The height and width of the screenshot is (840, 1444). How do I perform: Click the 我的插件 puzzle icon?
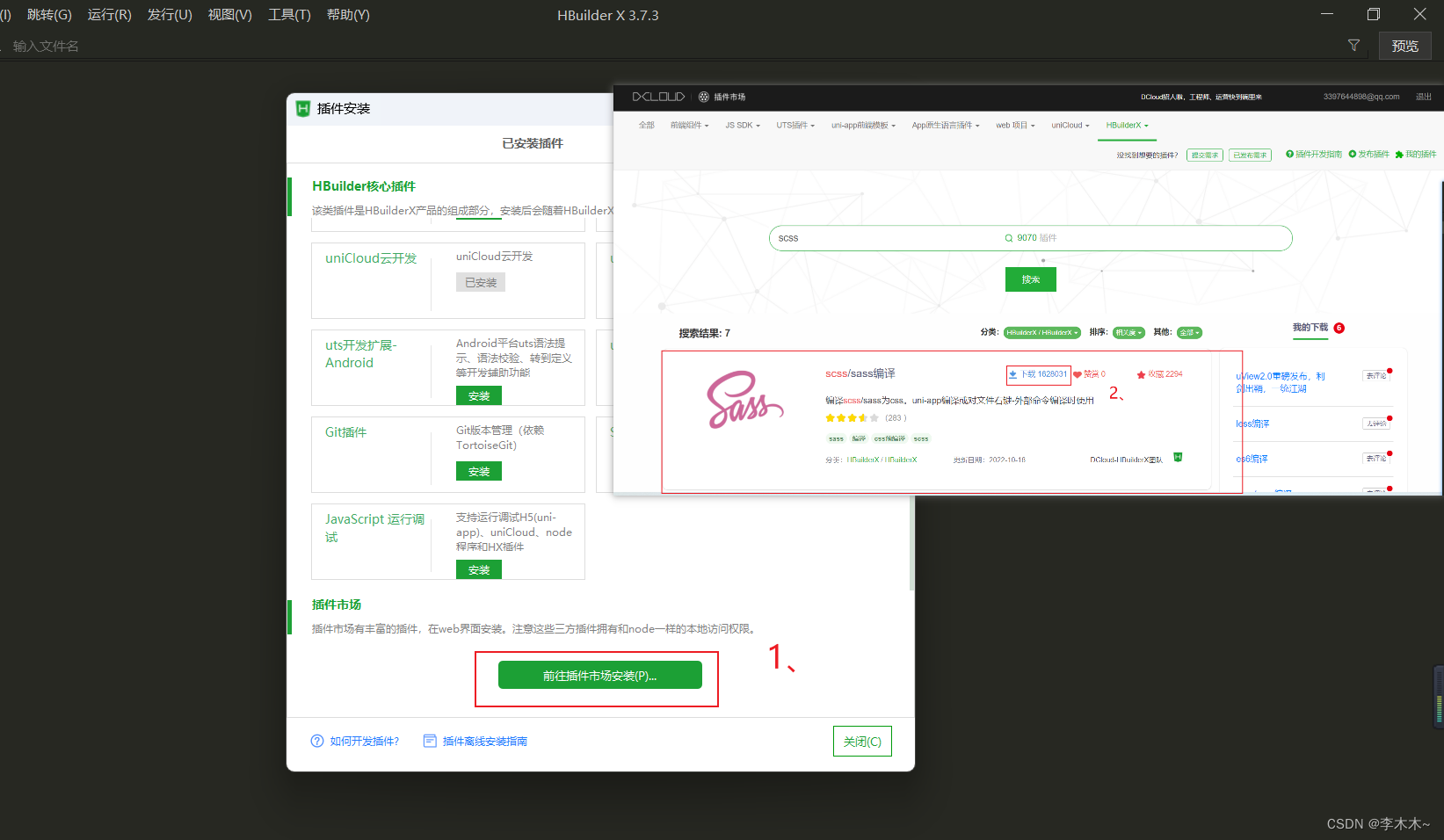[x=1399, y=155]
